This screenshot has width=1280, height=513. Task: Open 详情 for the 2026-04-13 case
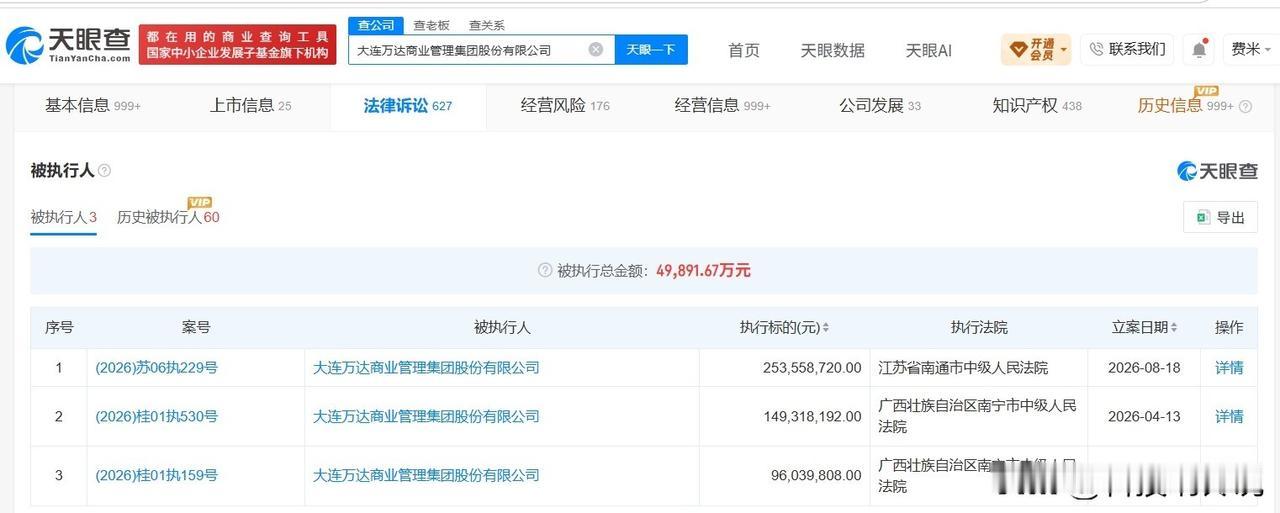pyautogui.click(x=1229, y=416)
